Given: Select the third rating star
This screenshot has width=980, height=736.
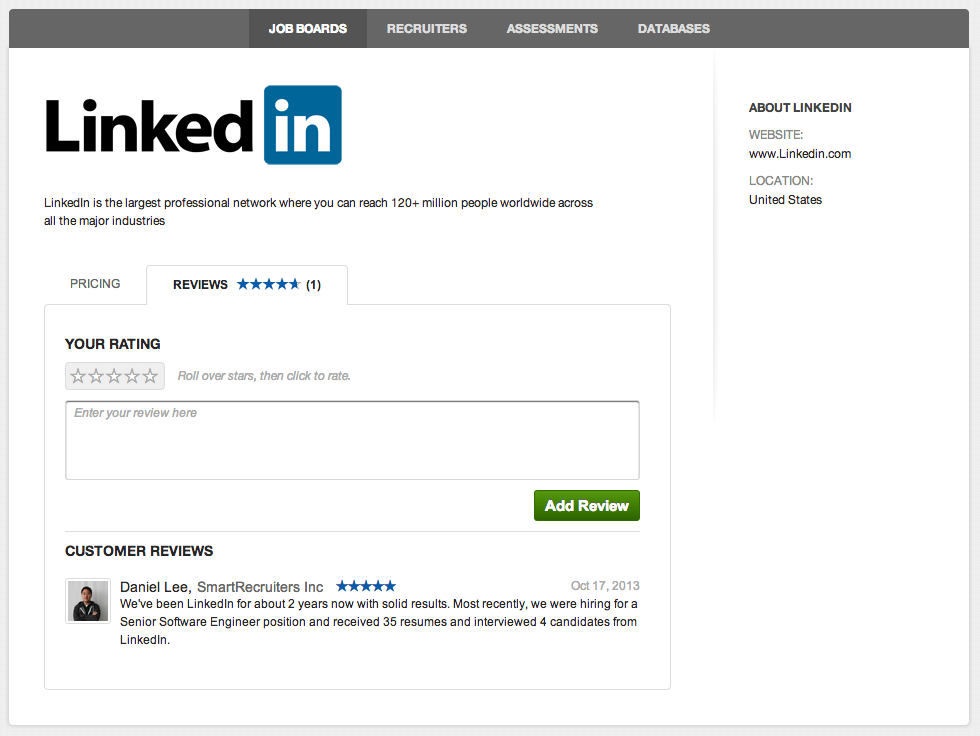Looking at the screenshot, I should tap(114, 376).
